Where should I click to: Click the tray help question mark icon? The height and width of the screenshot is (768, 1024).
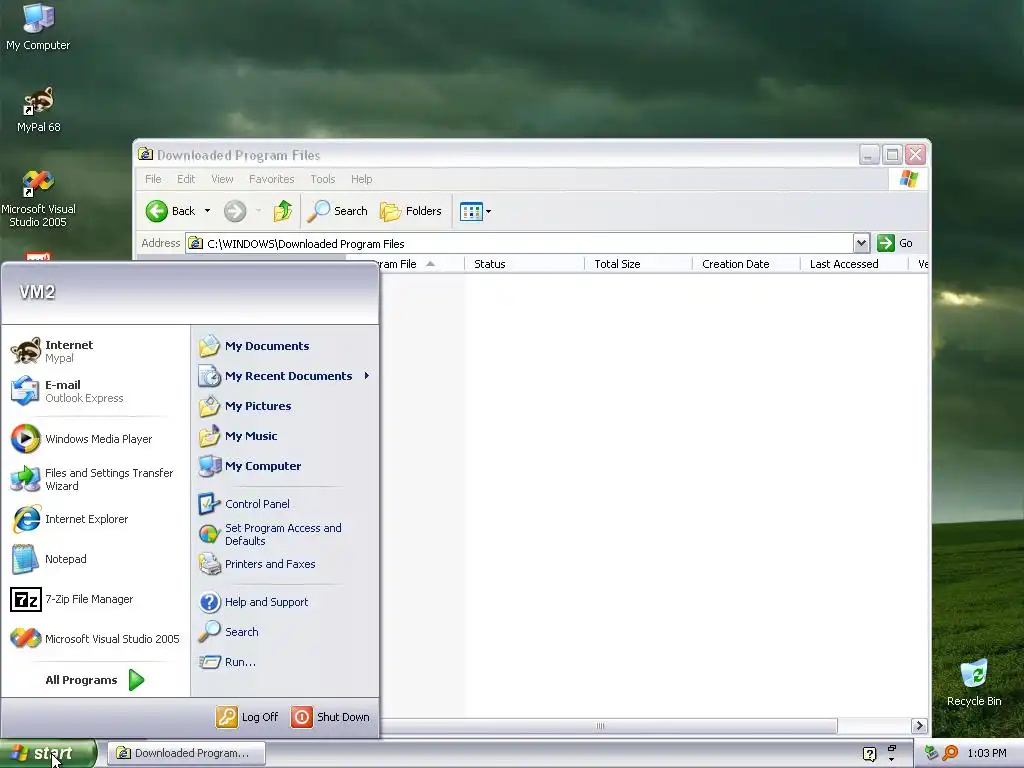click(869, 754)
